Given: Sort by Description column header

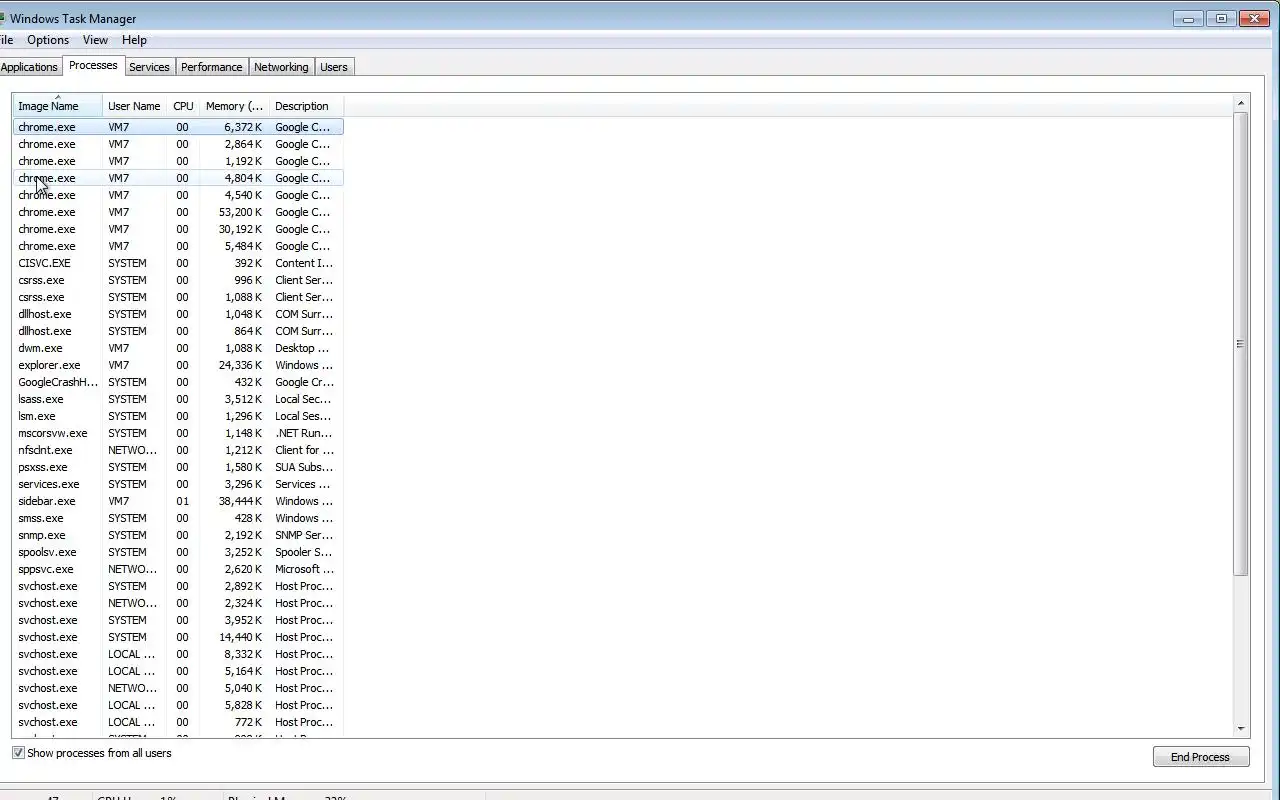Looking at the screenshot, I should pyautogui.click(x=306, y=106).
